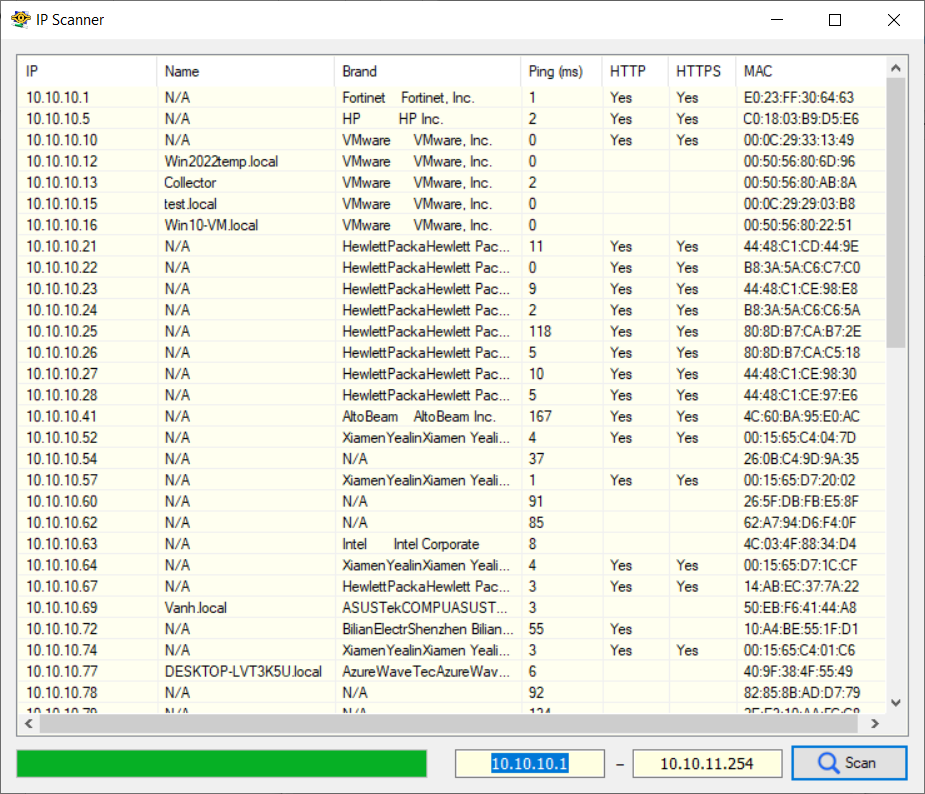Click the horizontal scrollbar left arrow
The height and width of the screenshot is (794, 925).
28,723
